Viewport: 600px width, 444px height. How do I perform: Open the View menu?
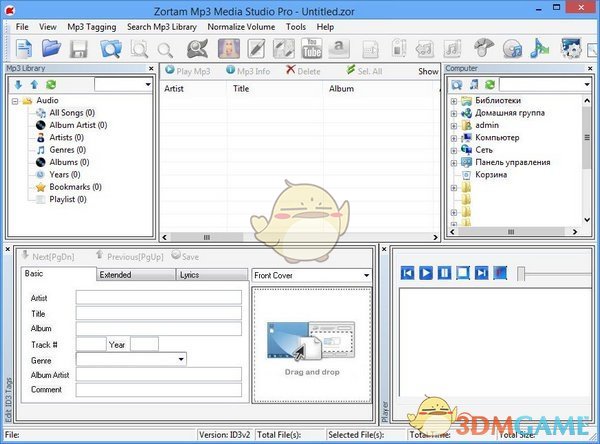point(47,27)
